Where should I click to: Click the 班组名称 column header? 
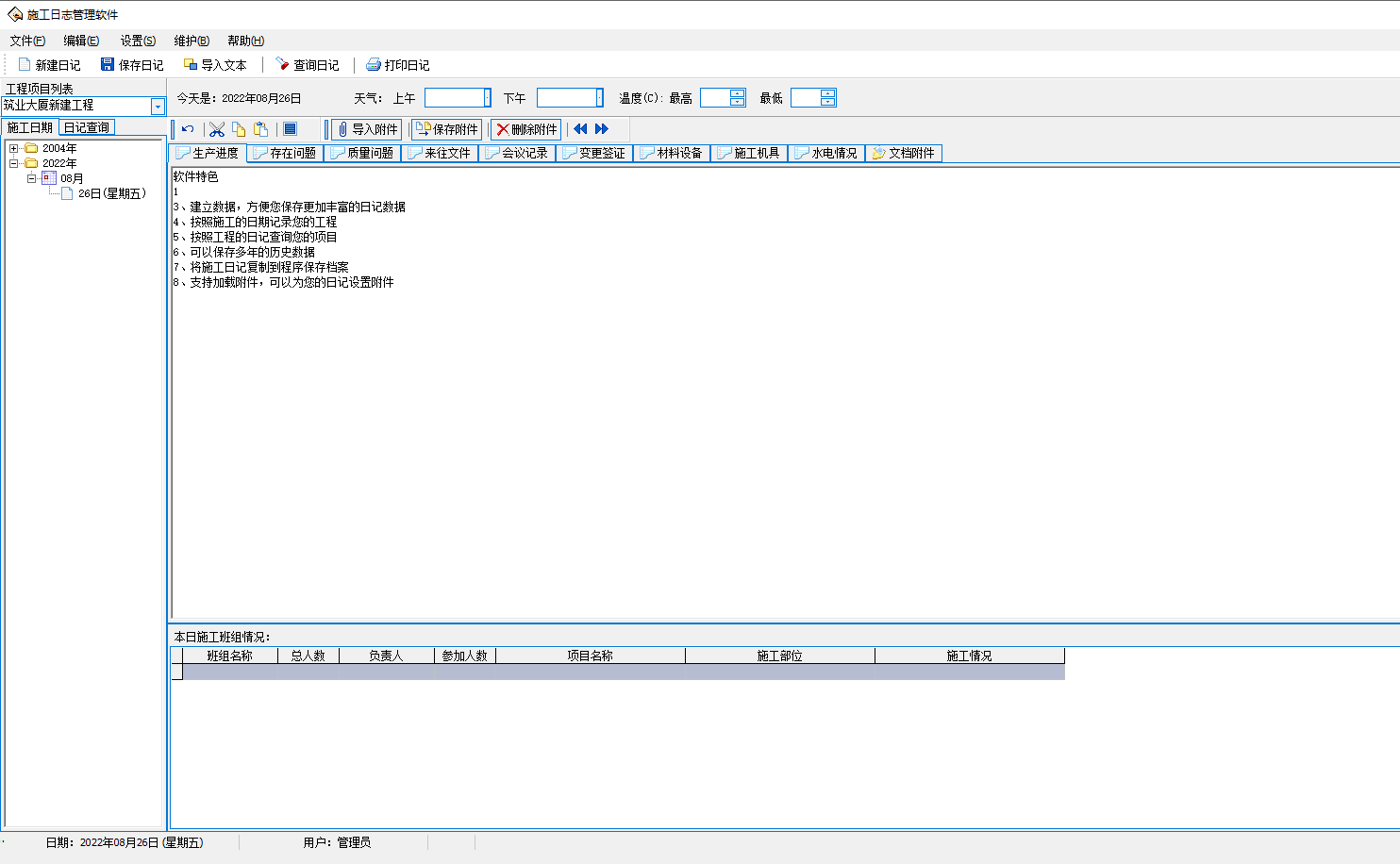(x=230, y=656)
